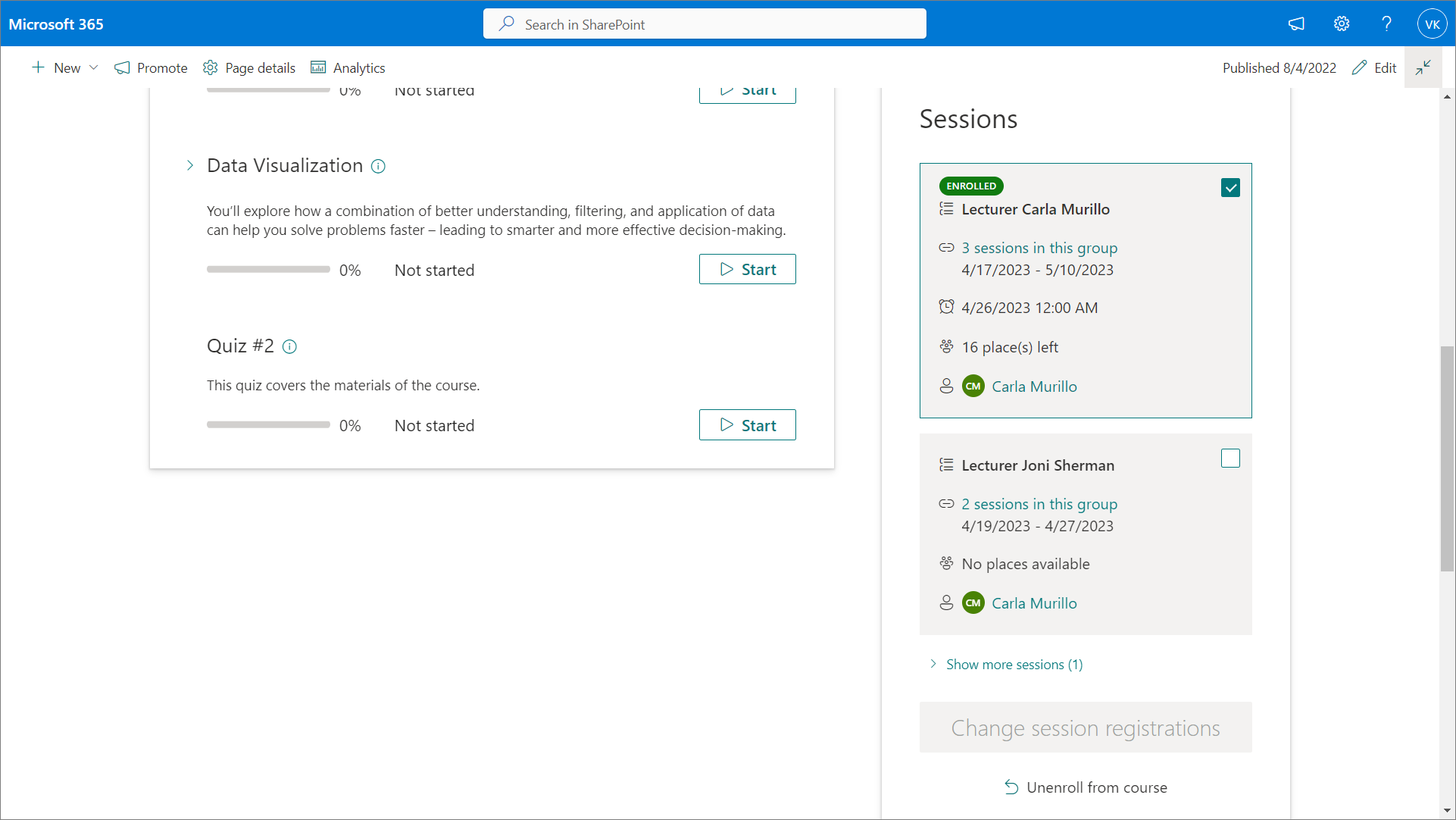Viewport: 1456px width, 820px height.
Task: Open Page details in command bar
Action: point(249,67)
